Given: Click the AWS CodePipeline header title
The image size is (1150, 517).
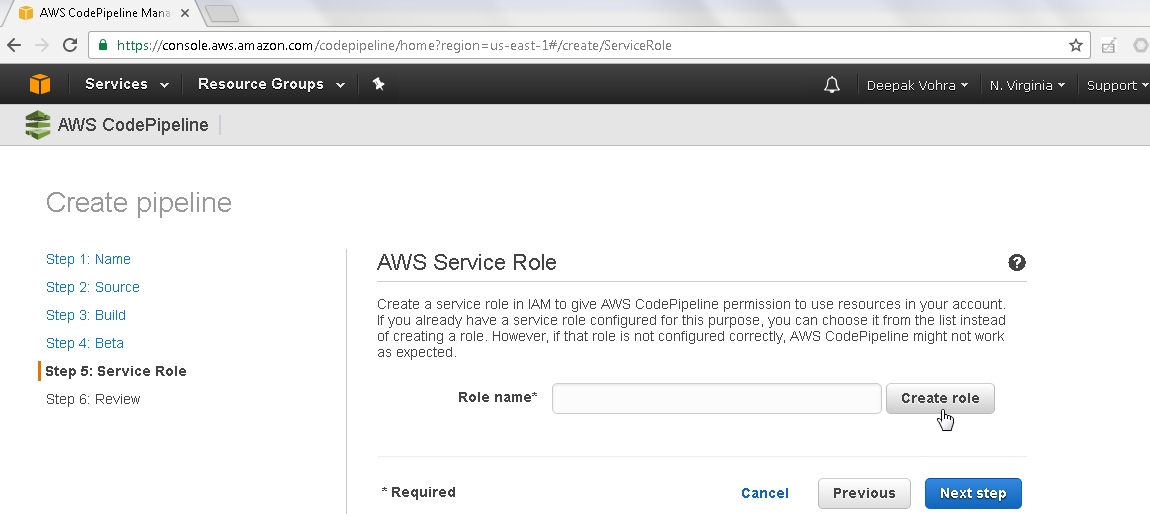Looking at the screenshot, I should 133,125.
